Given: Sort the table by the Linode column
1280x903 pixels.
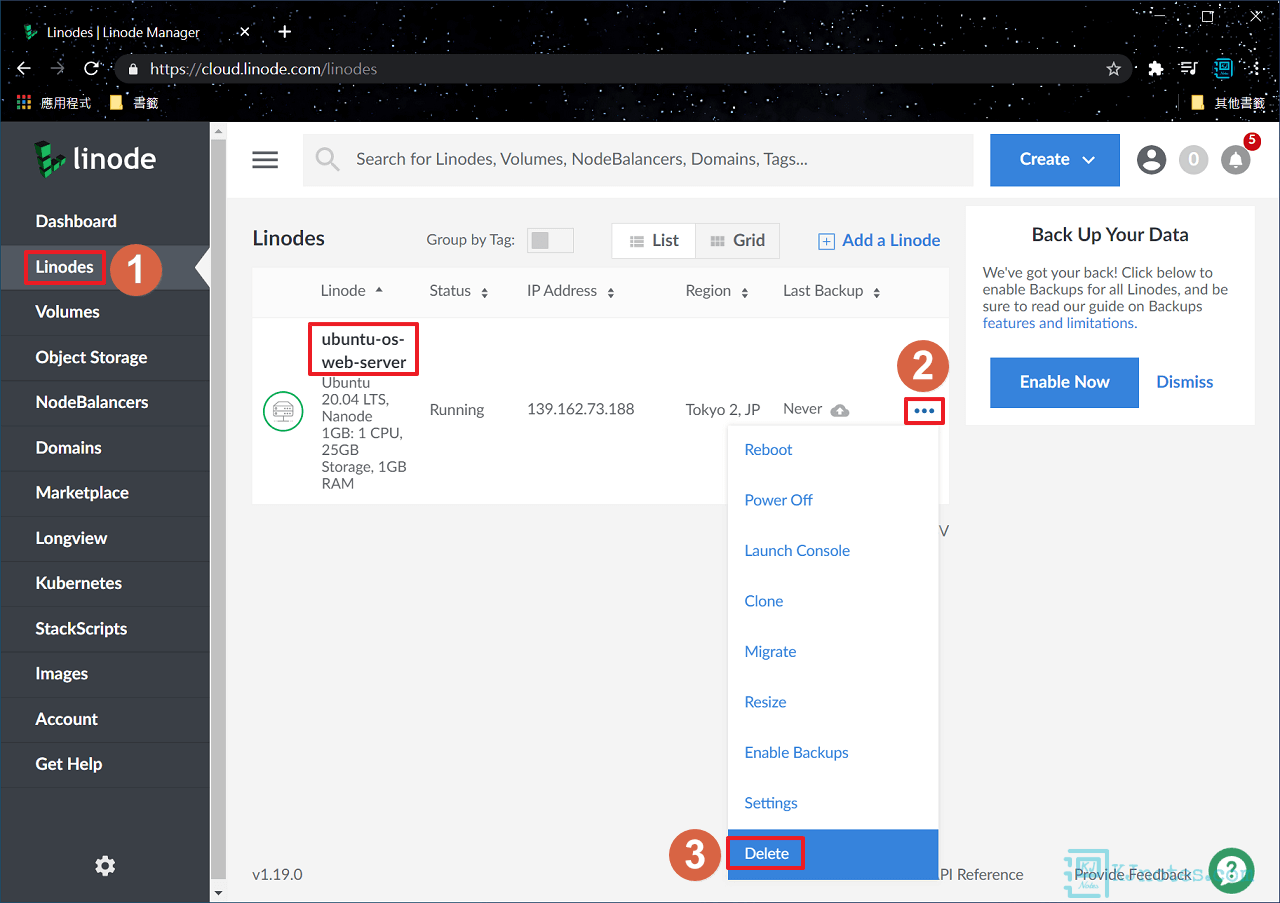Looking at the screenshot, I should [351, 291].
